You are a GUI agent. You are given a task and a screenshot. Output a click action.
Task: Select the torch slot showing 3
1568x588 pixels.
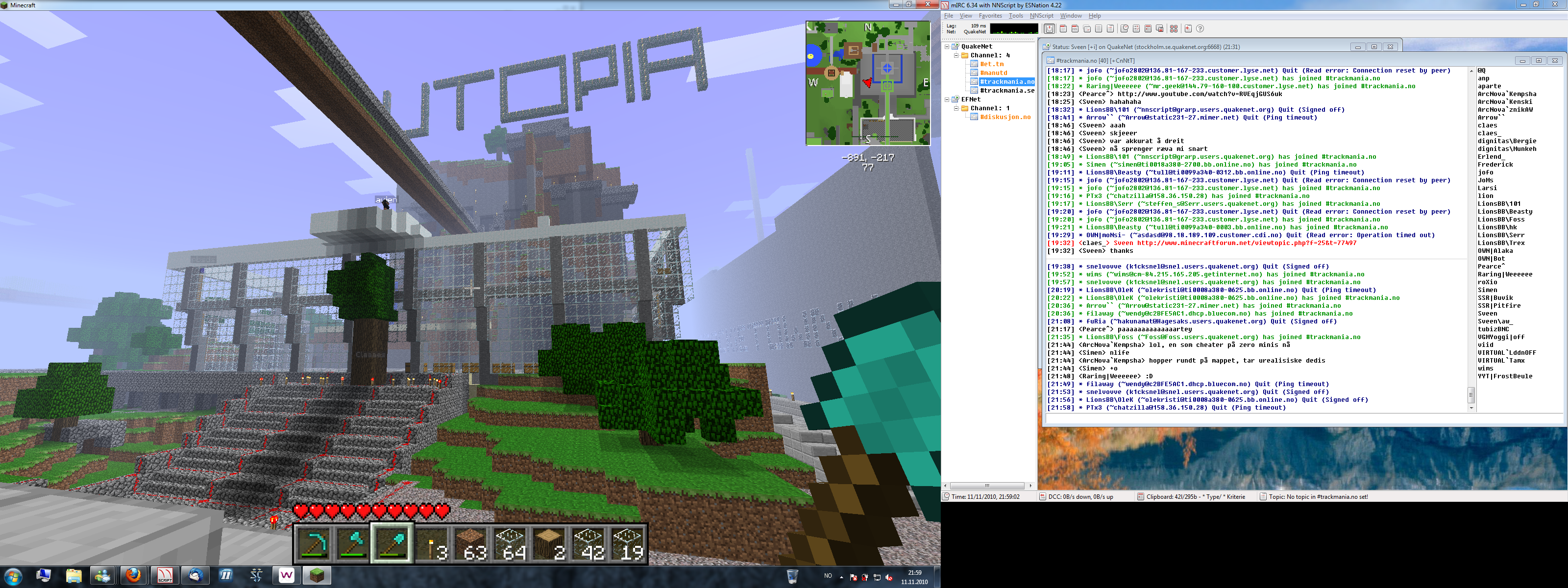pyautogui.click(x=432, y=543)
